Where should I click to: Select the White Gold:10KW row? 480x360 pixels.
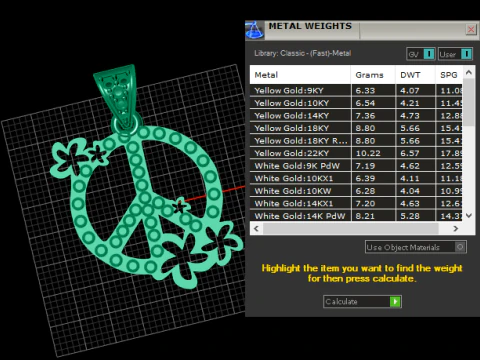tap(356, 191)
